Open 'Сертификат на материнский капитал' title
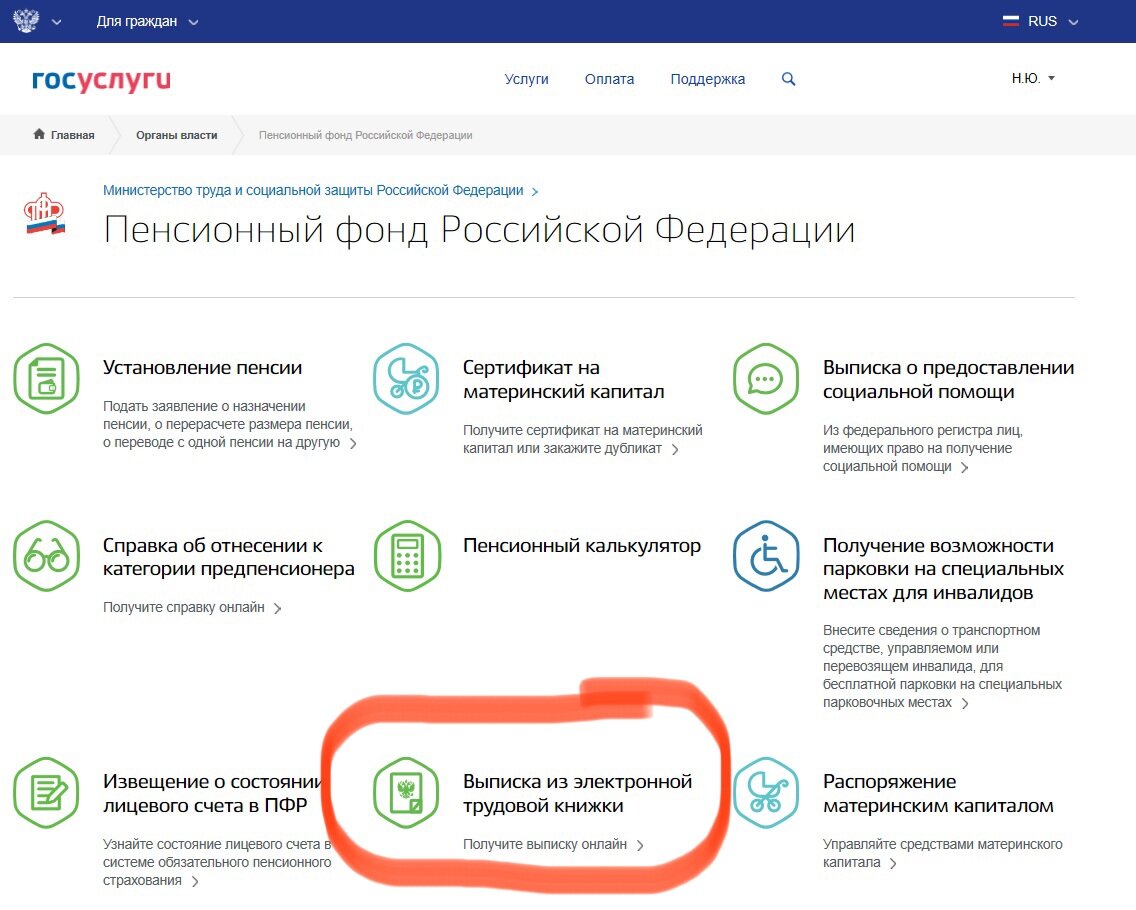Viewport: 1136px width, 910px height. (564, 380)
